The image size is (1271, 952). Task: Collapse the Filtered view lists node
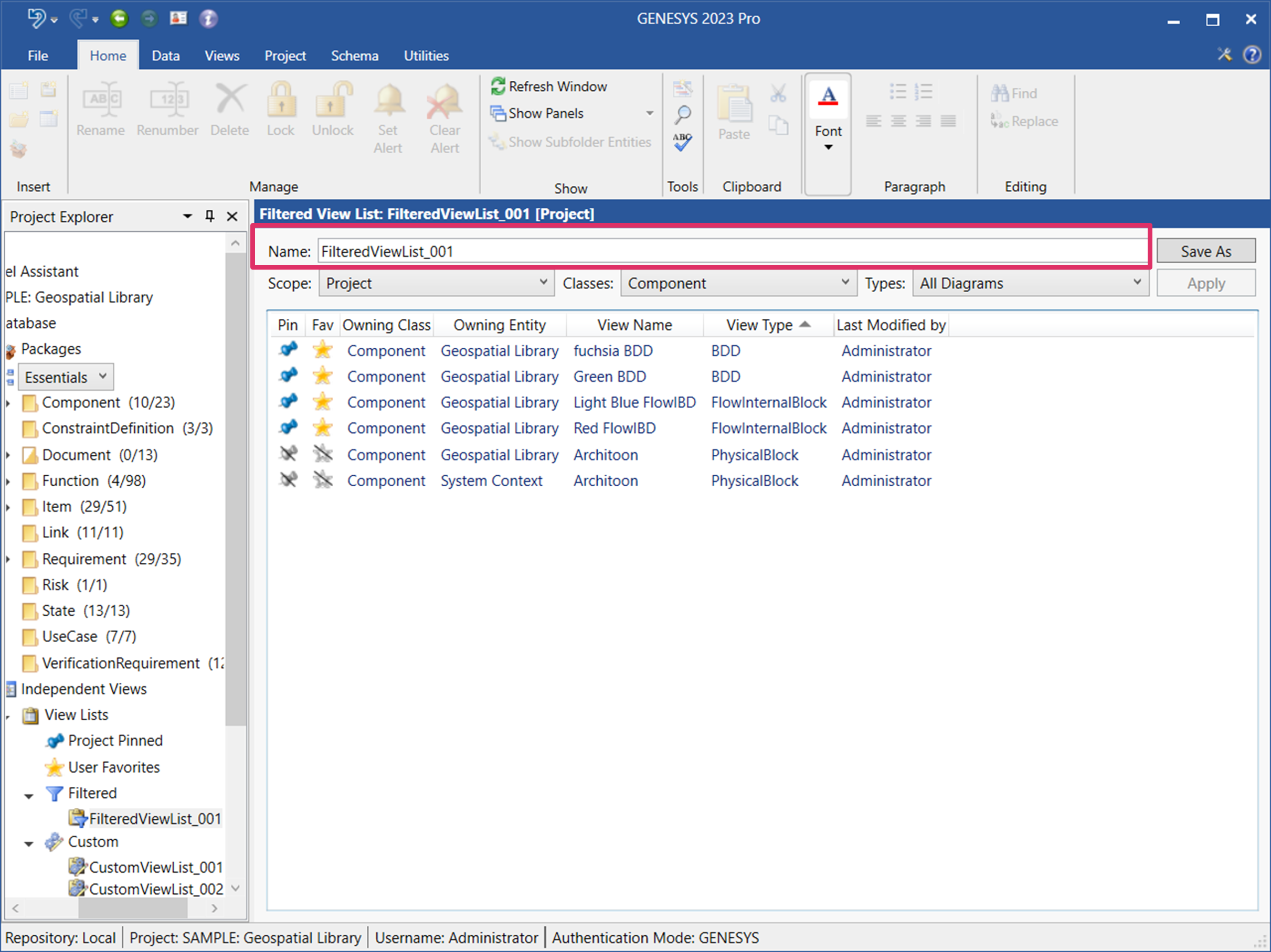[29, 796]
